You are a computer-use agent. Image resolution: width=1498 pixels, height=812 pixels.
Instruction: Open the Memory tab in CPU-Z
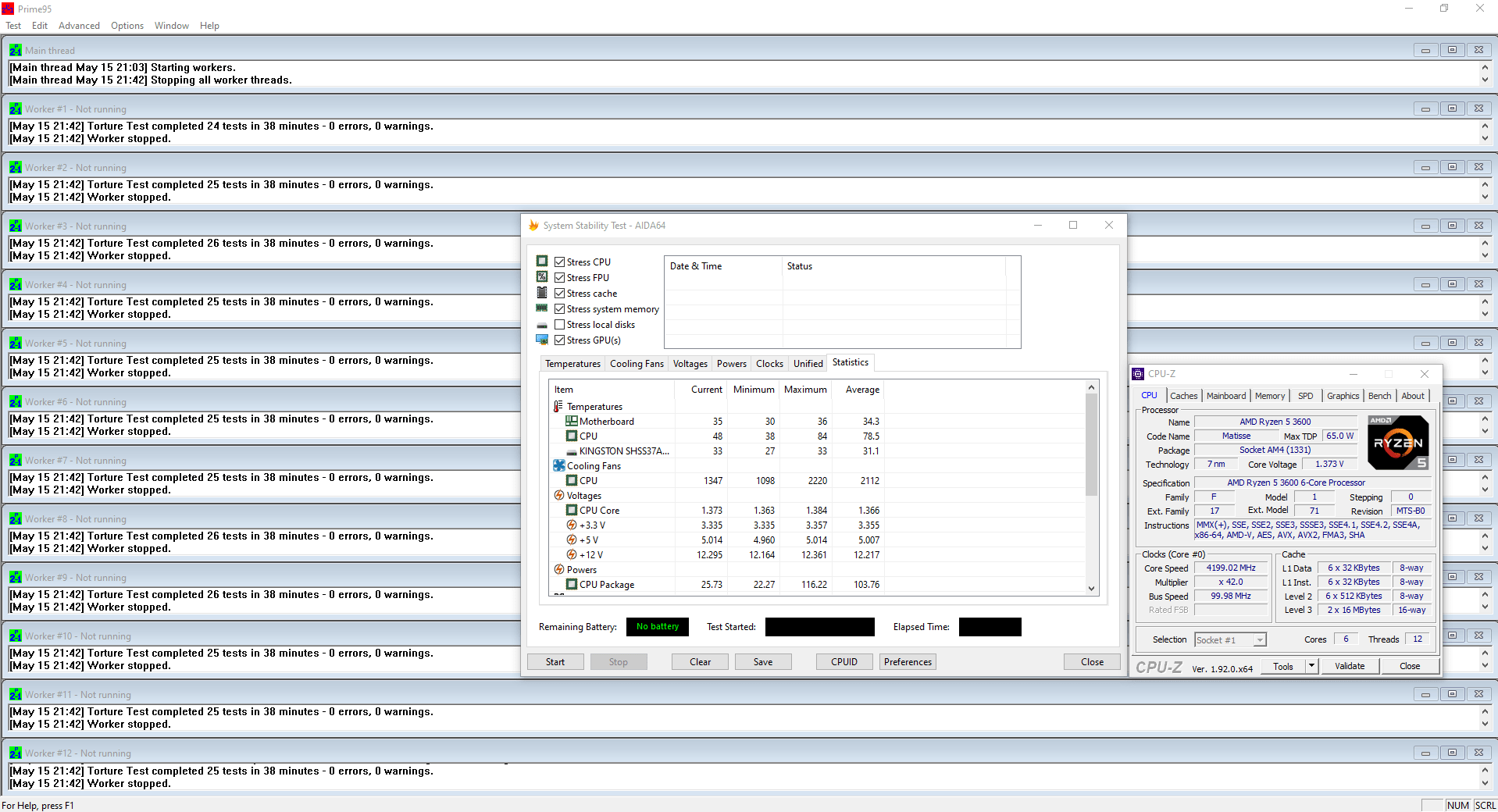coord(1270,396)
